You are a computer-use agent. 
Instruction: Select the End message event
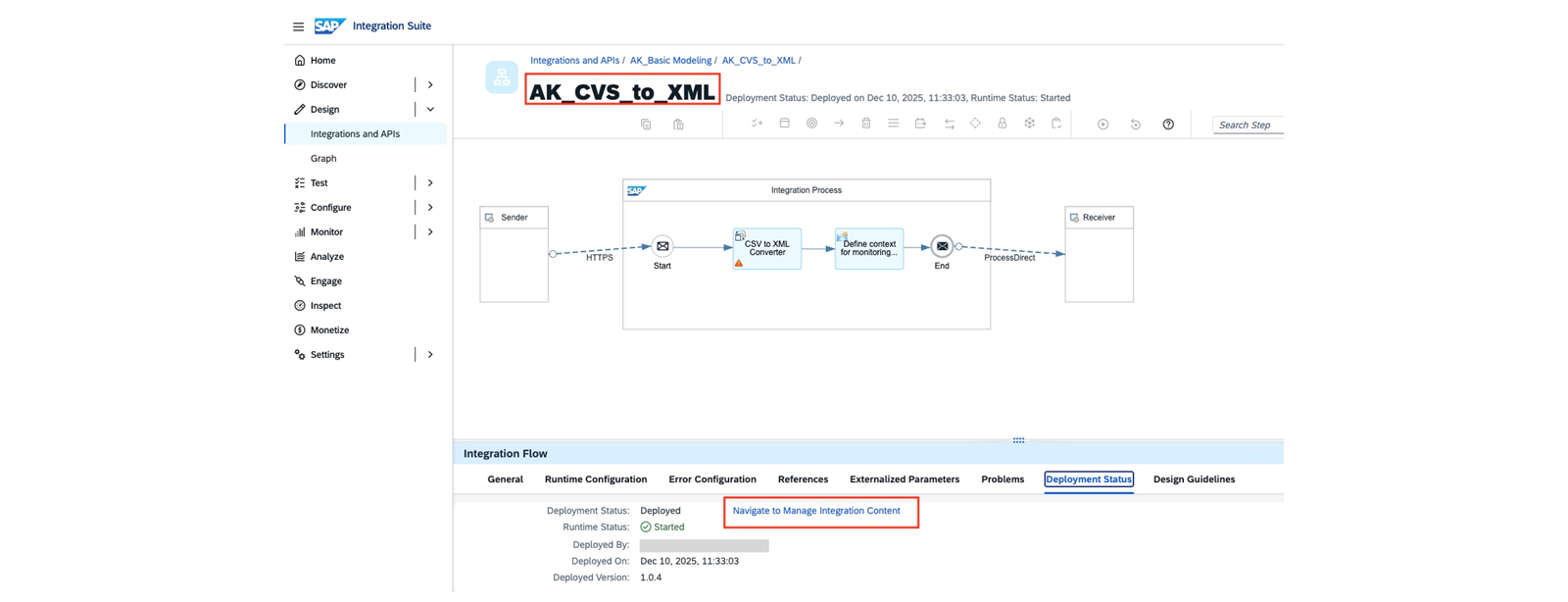(x=942, y=246)
